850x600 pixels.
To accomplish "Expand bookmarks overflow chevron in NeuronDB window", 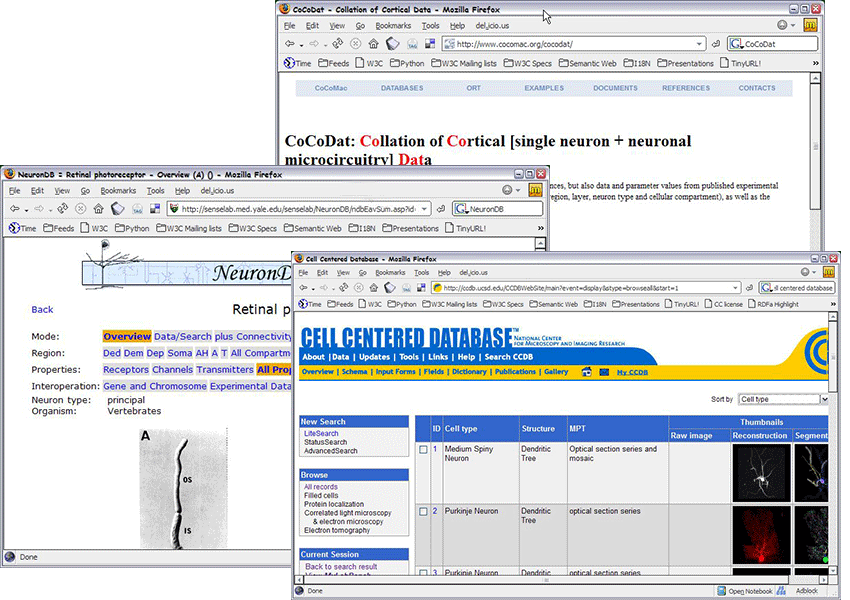I will click(541, 228).
